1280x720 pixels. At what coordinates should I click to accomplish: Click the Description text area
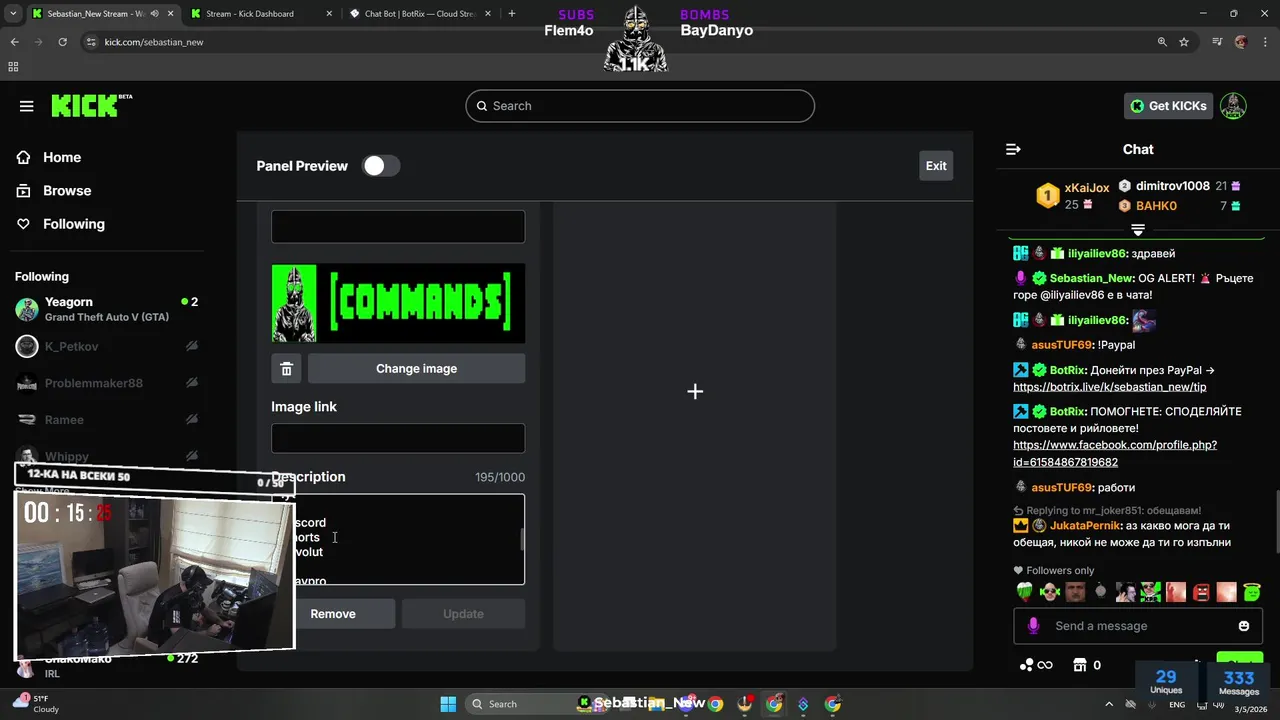pyautogui.click(x=398, y=539)
